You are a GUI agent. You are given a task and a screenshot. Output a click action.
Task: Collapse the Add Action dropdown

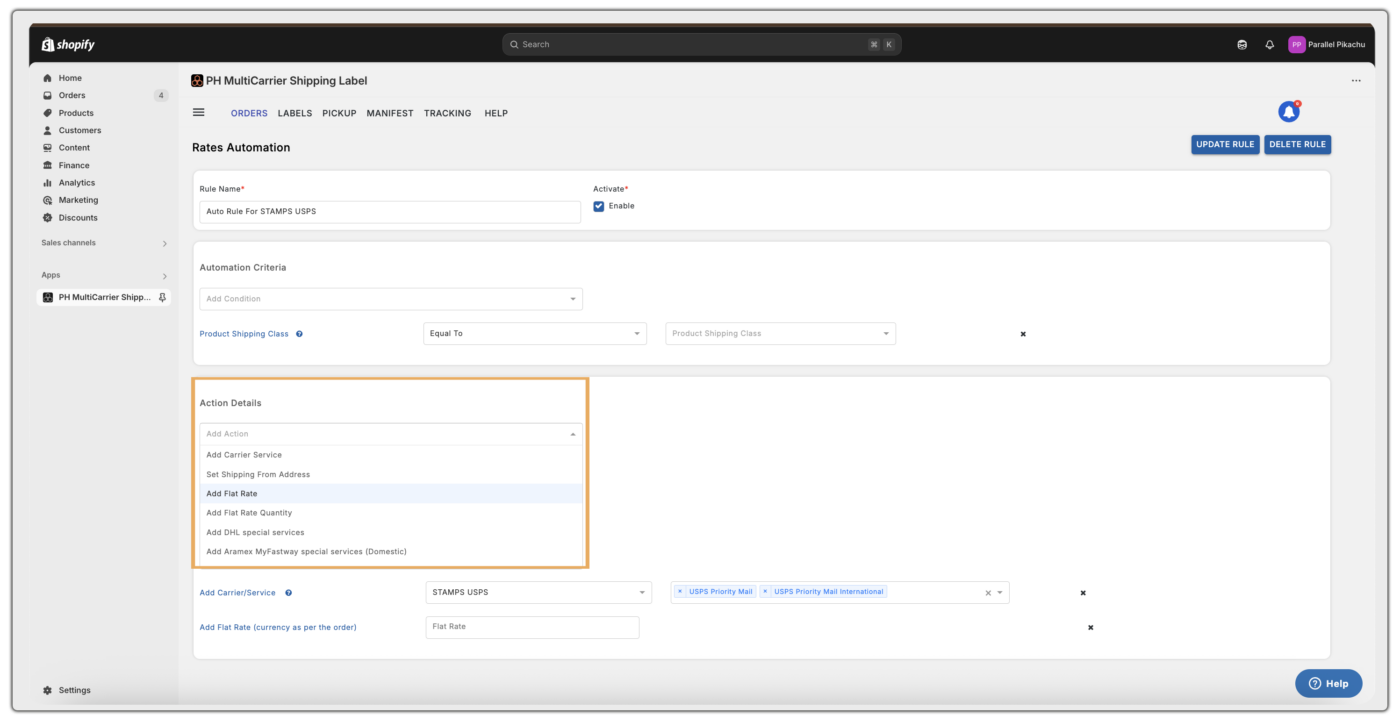point(573,434)
